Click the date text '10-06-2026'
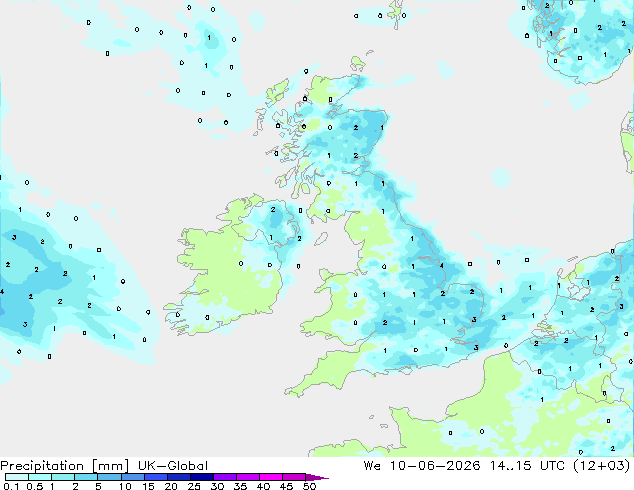This screenshot has width=634, height=490. tap(435, 466)
